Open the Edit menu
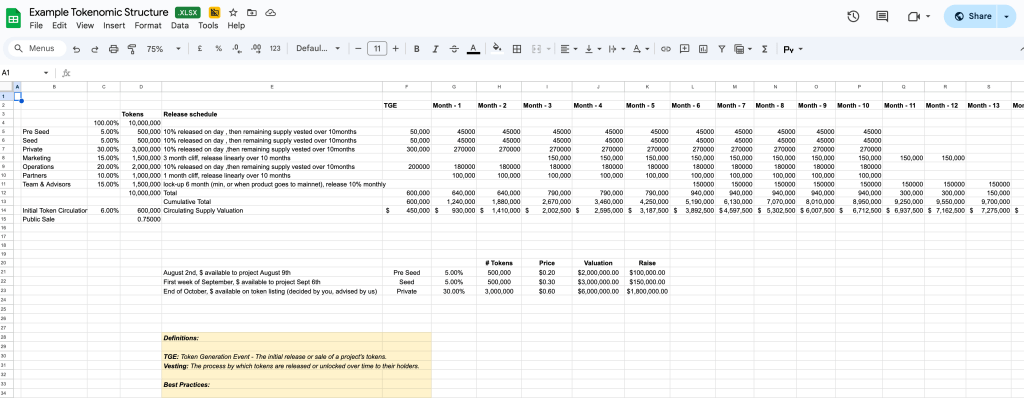Screen dimensions: 1024x398 pos(59,25)
